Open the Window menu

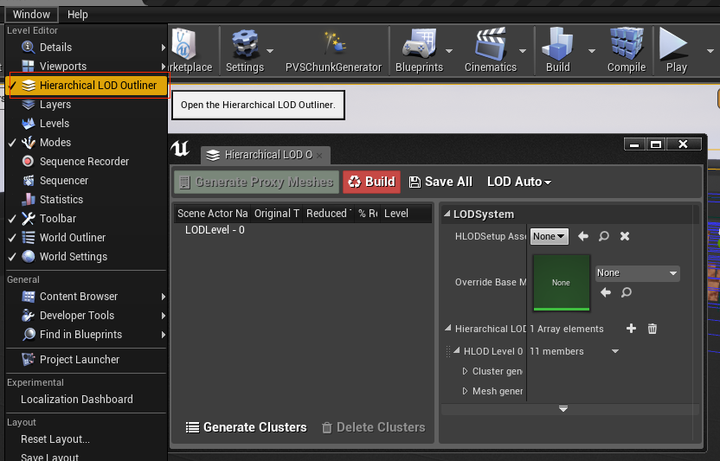click(31, 14)
